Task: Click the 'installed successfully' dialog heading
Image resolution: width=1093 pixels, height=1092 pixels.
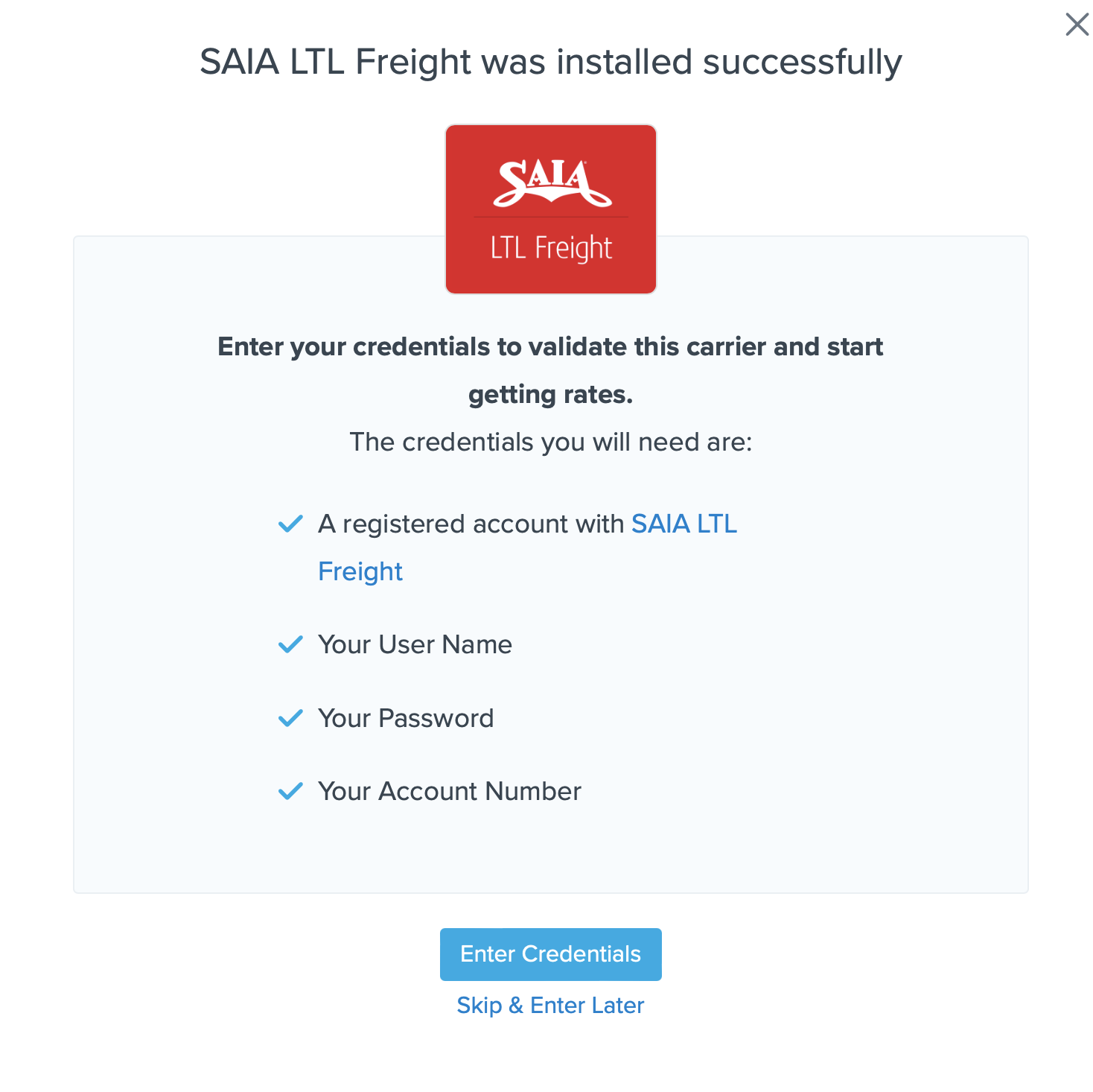Action: 550,62
